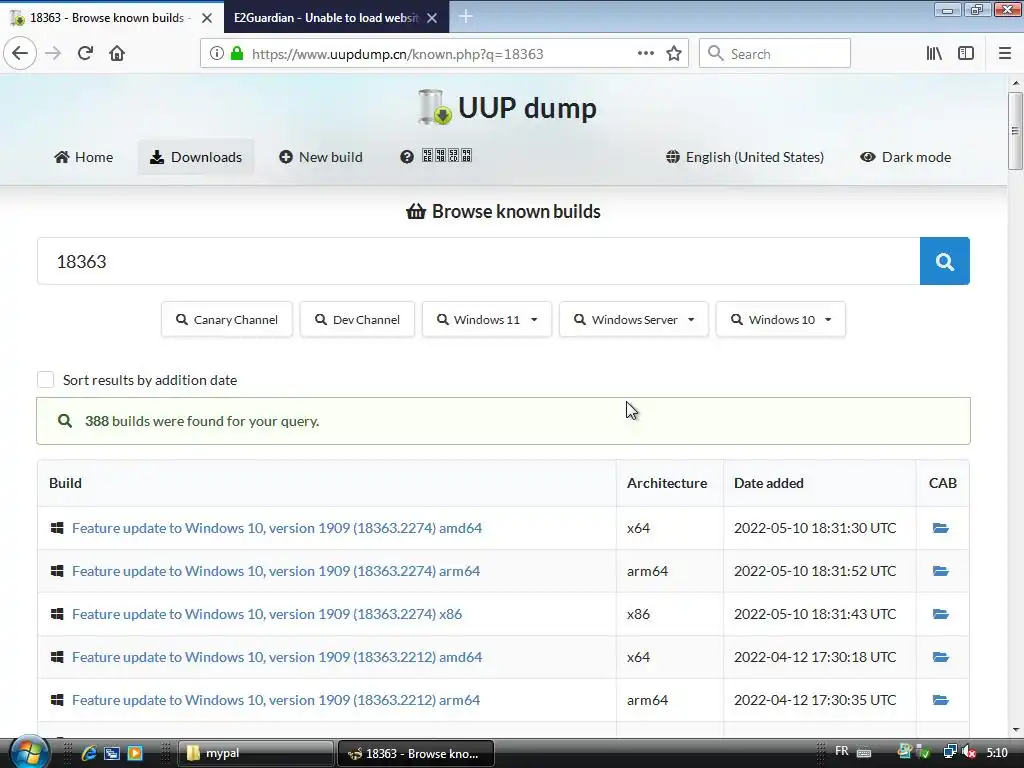Click the blue search magnifier button
Screen dimensions: 1024x768
pos(944,261)
